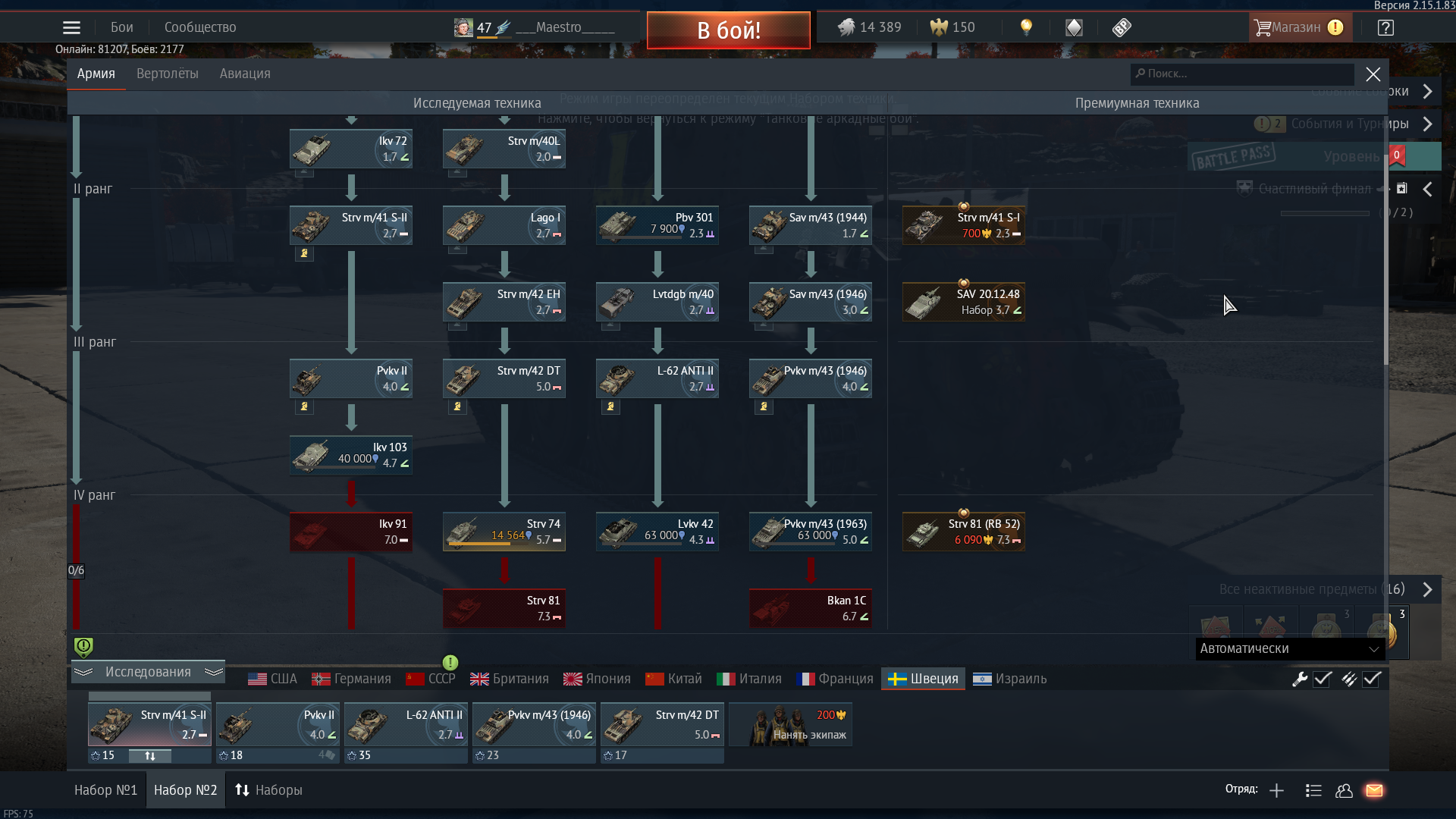Collapse the Исследования panel
This screenshot has width=1456, height=819.
[x=148, y=672]
